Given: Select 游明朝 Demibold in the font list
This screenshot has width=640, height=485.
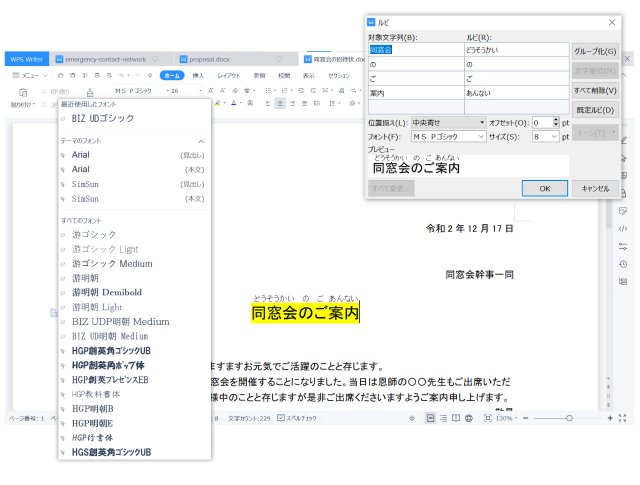Looking at the screenshot, I should (135, 292).
